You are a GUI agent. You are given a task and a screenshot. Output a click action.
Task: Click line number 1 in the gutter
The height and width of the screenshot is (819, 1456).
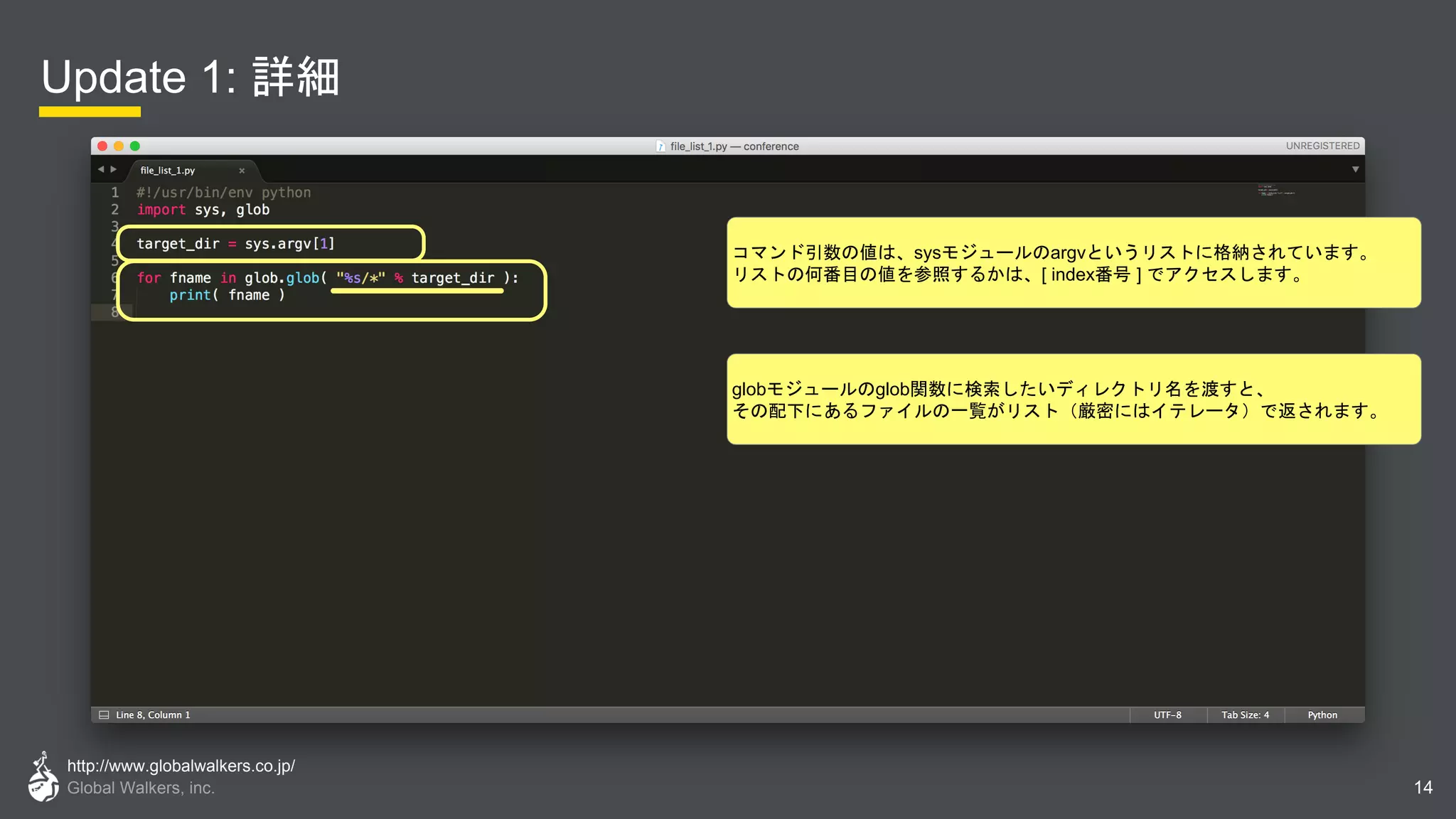tap(114, 193)
